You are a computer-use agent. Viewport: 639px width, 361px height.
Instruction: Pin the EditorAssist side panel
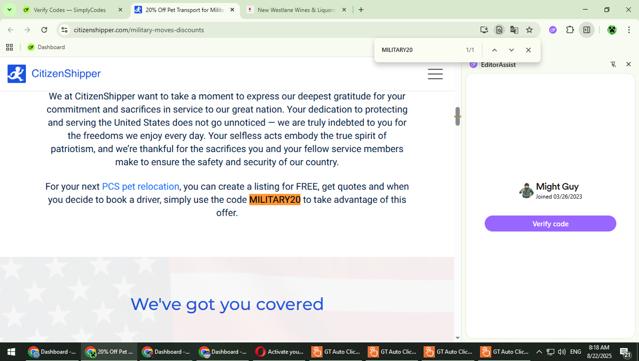coord(613,64)
